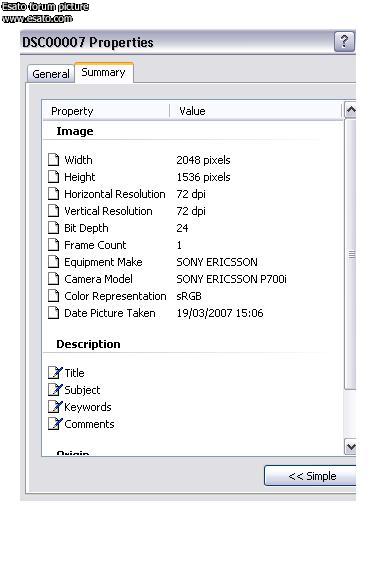
Task: Click the Comments edit icon
Action: click(x=55, y=423)
